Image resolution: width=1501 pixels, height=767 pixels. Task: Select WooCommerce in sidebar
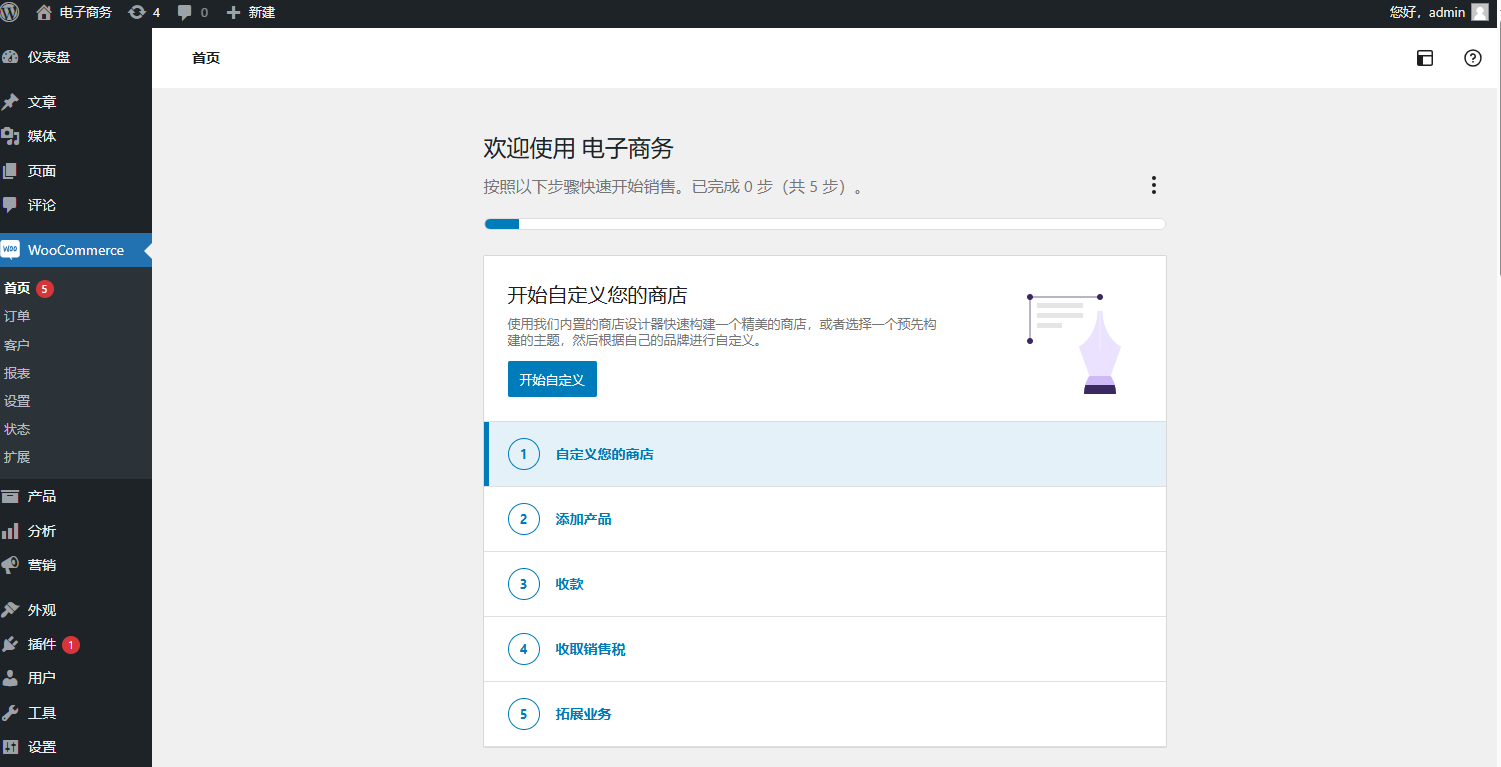[76, 250]
